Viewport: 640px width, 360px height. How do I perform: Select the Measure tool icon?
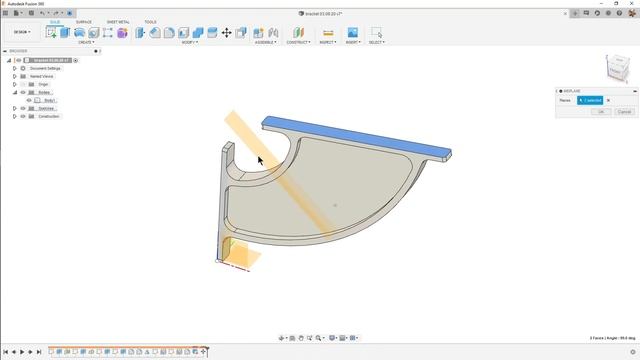coord(328,33)
